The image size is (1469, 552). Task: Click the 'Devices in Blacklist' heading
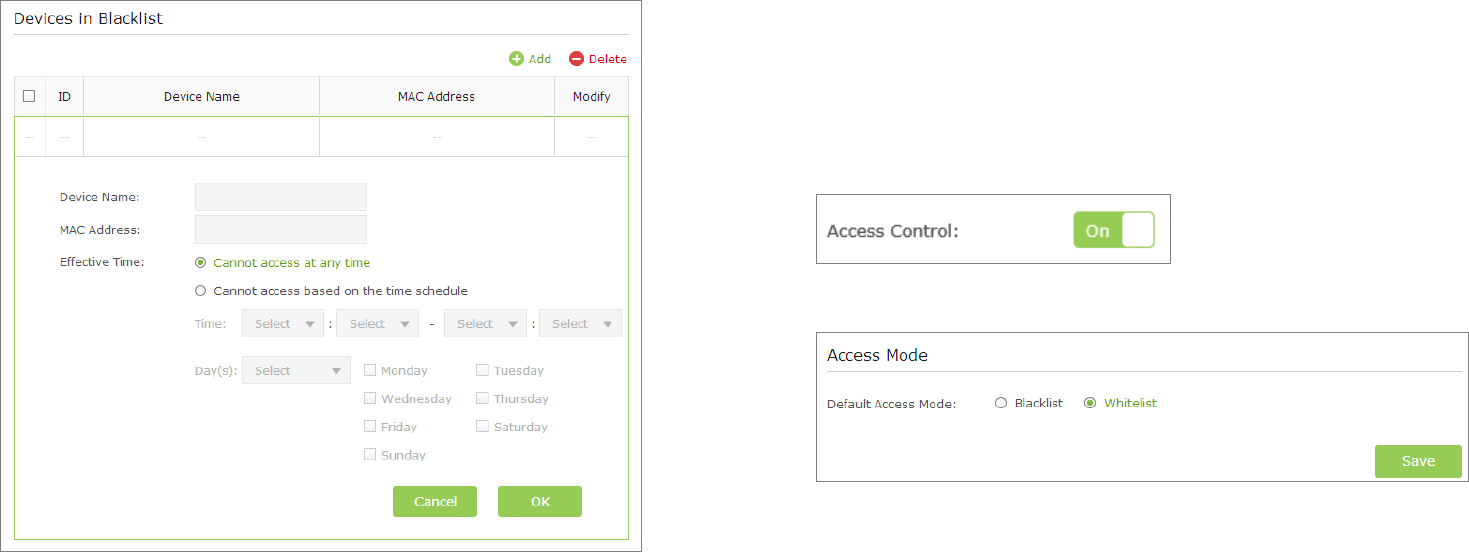click(x=88, y=18)
